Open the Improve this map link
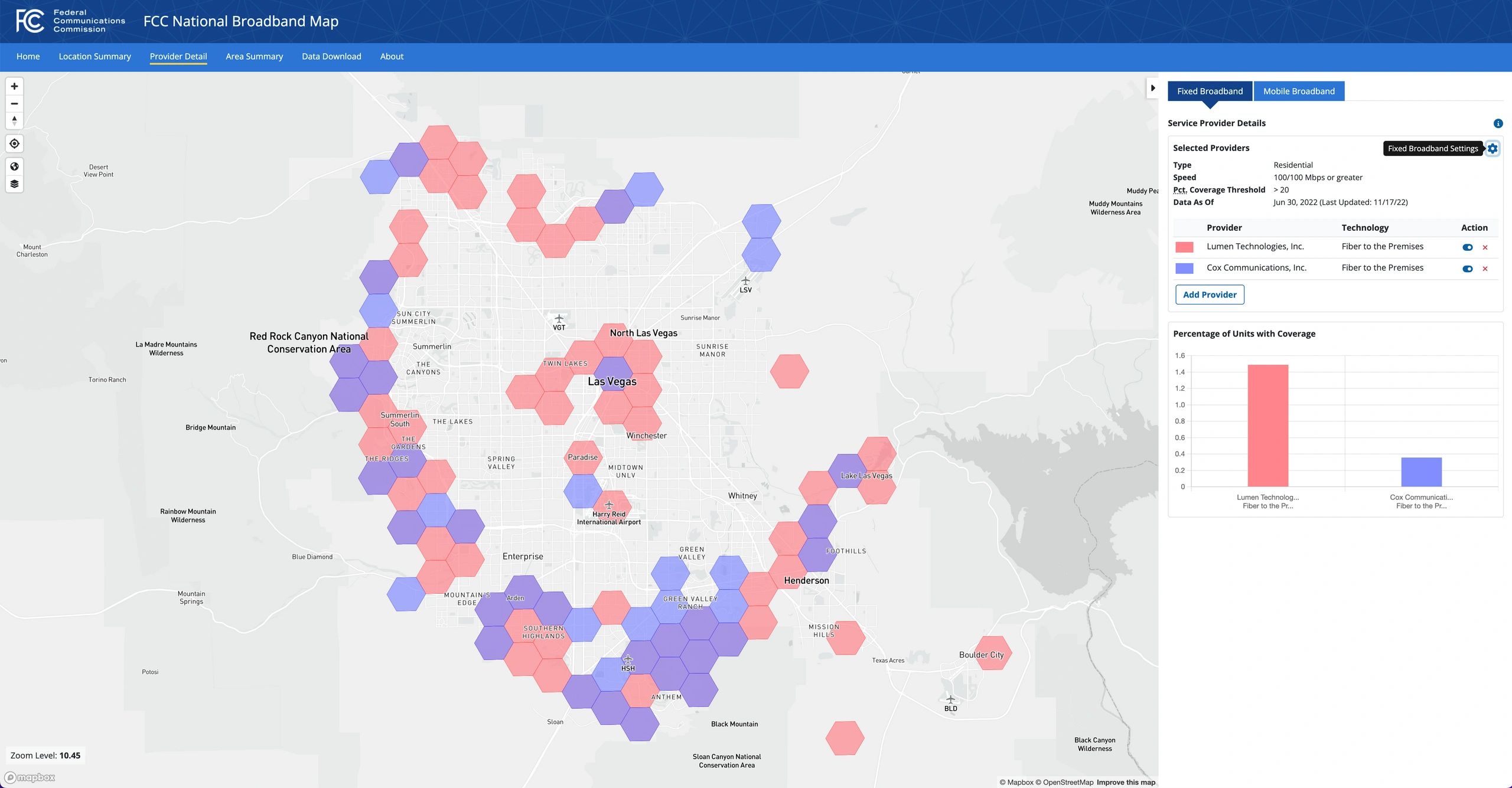The width and height of the screenshot is (1512, 788). coord(1126,782)
